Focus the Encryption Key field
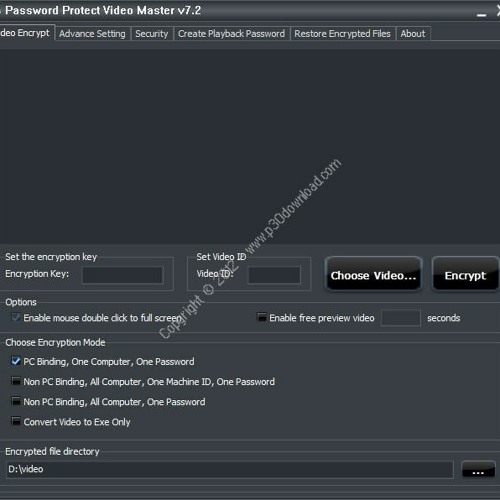Image resolution: width=500 pixels, height=500 pixels. click(x=123, y=275)
